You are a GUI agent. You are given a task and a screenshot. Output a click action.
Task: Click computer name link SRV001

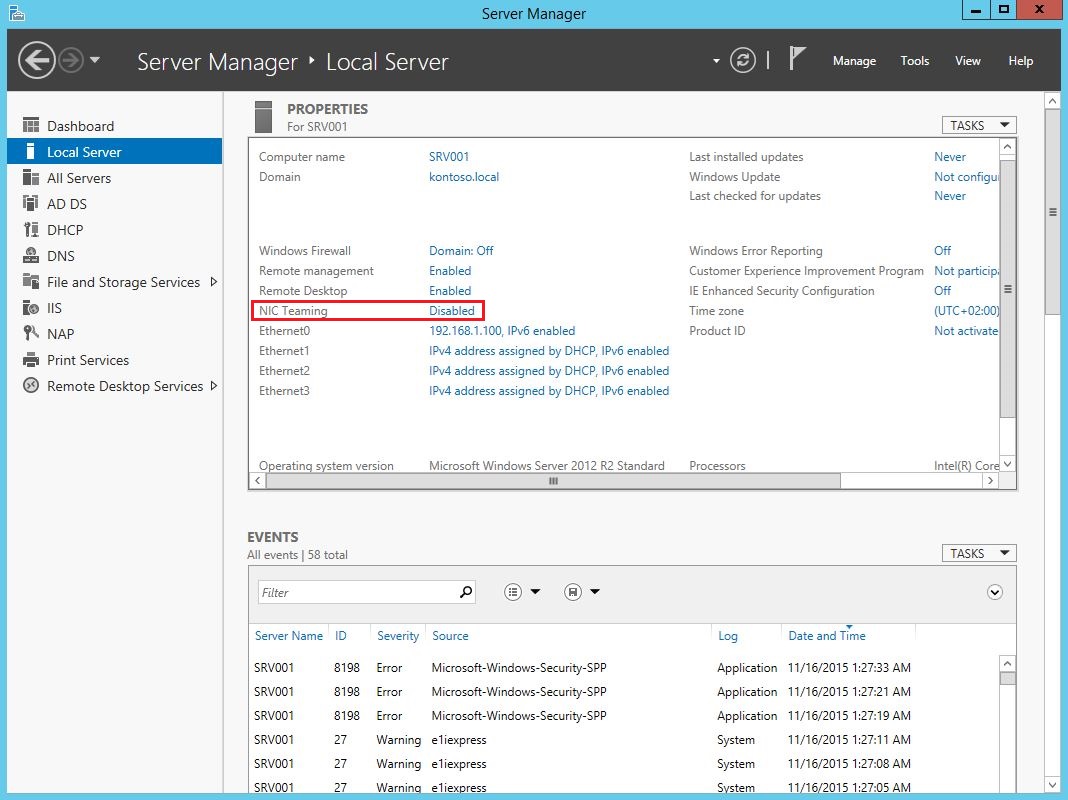pos(449,157)
